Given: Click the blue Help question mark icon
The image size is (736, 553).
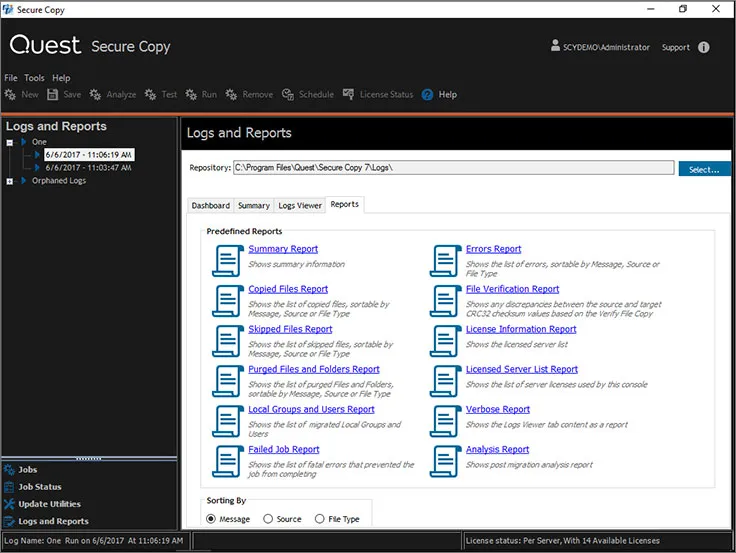Looking at the screenshot, I should coord(427,95).
